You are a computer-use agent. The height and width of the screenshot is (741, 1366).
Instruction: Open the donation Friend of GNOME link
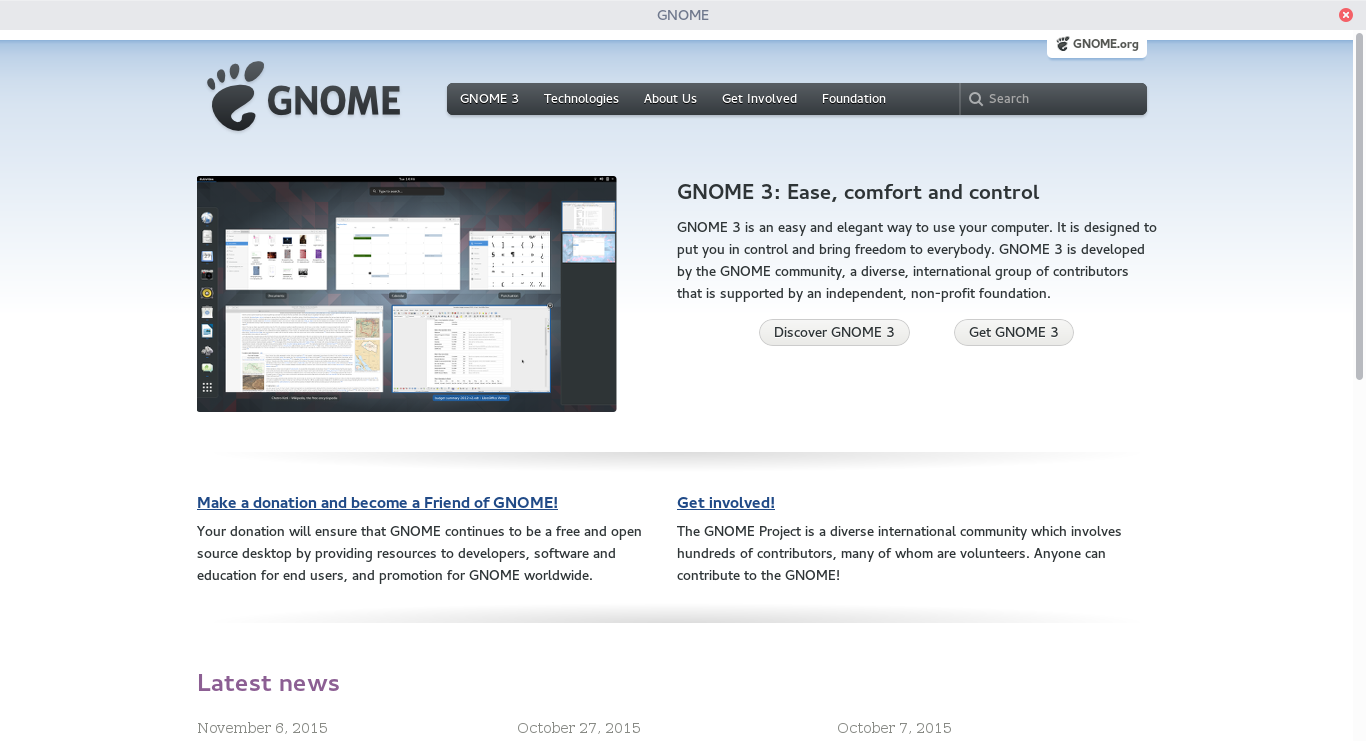377,503
